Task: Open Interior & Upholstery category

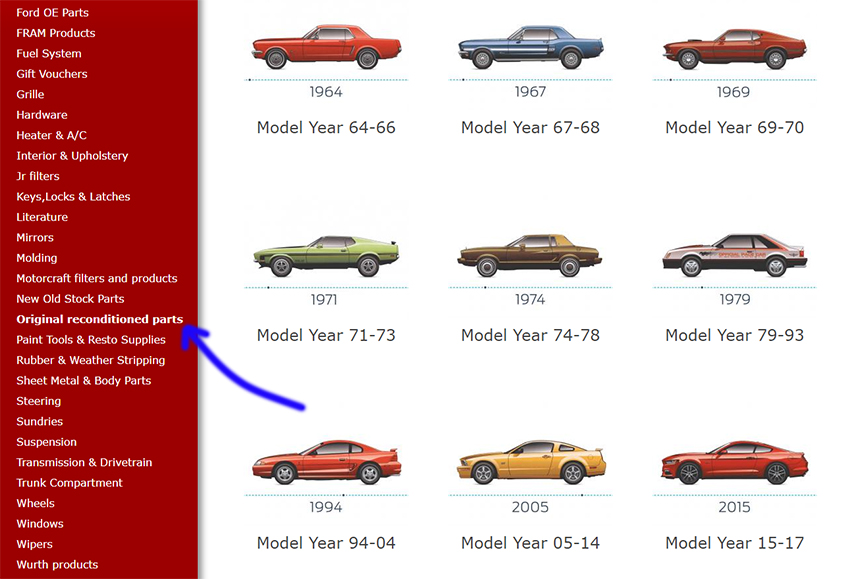Action: 72,156
